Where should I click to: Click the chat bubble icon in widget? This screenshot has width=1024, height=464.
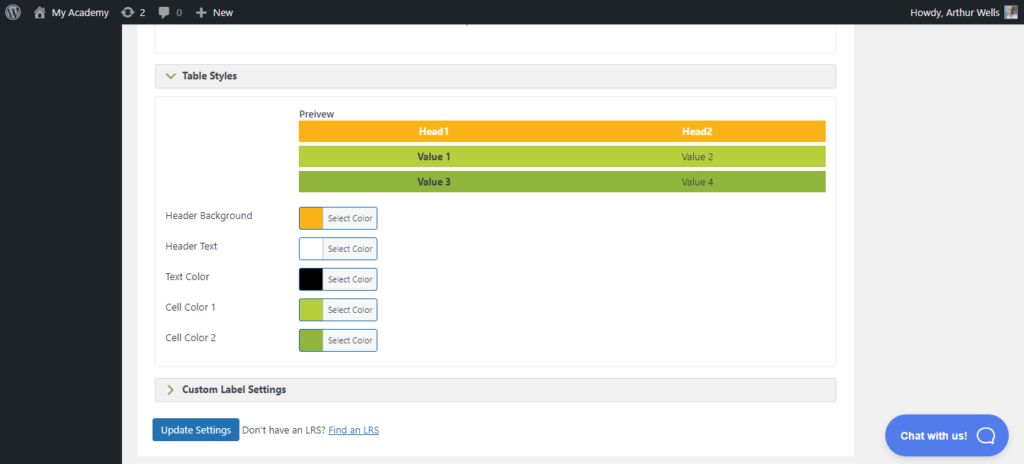[x=985, y=435]
